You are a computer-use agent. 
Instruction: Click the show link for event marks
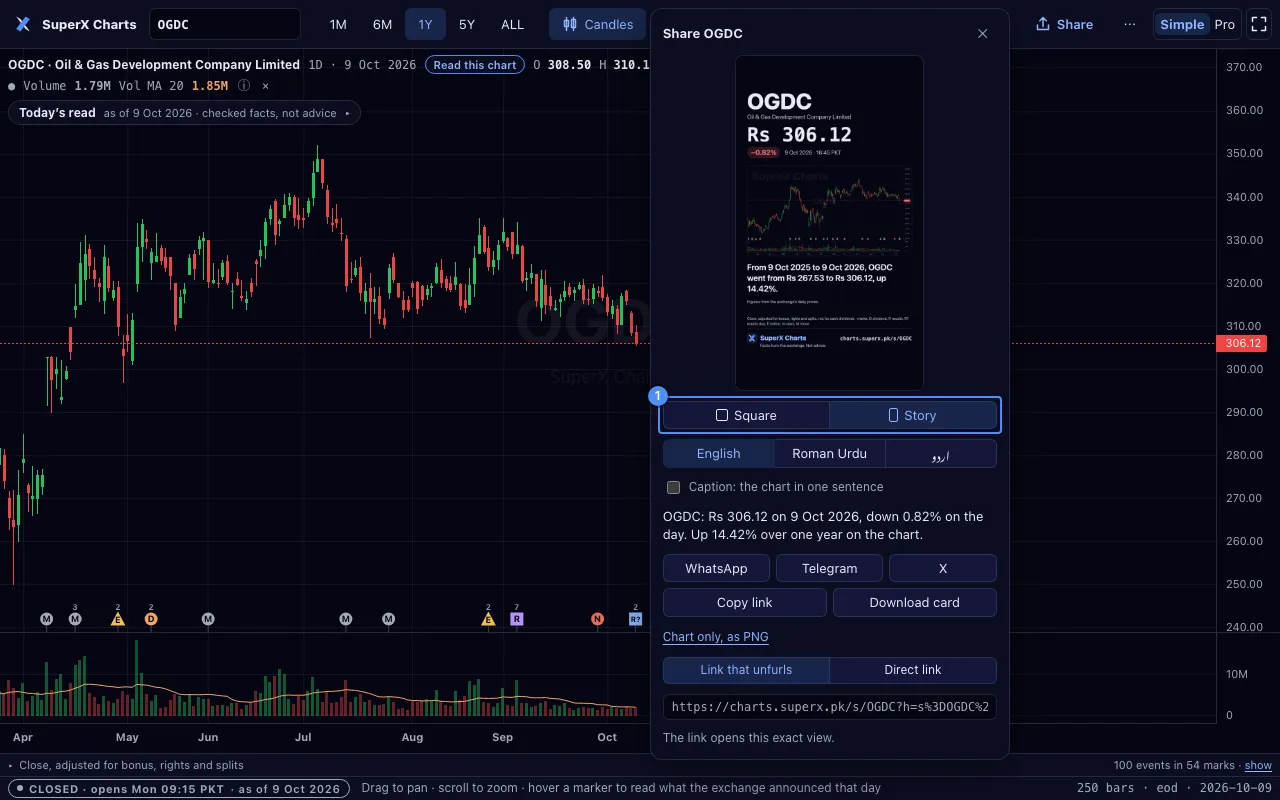[x=1258, y=765]
